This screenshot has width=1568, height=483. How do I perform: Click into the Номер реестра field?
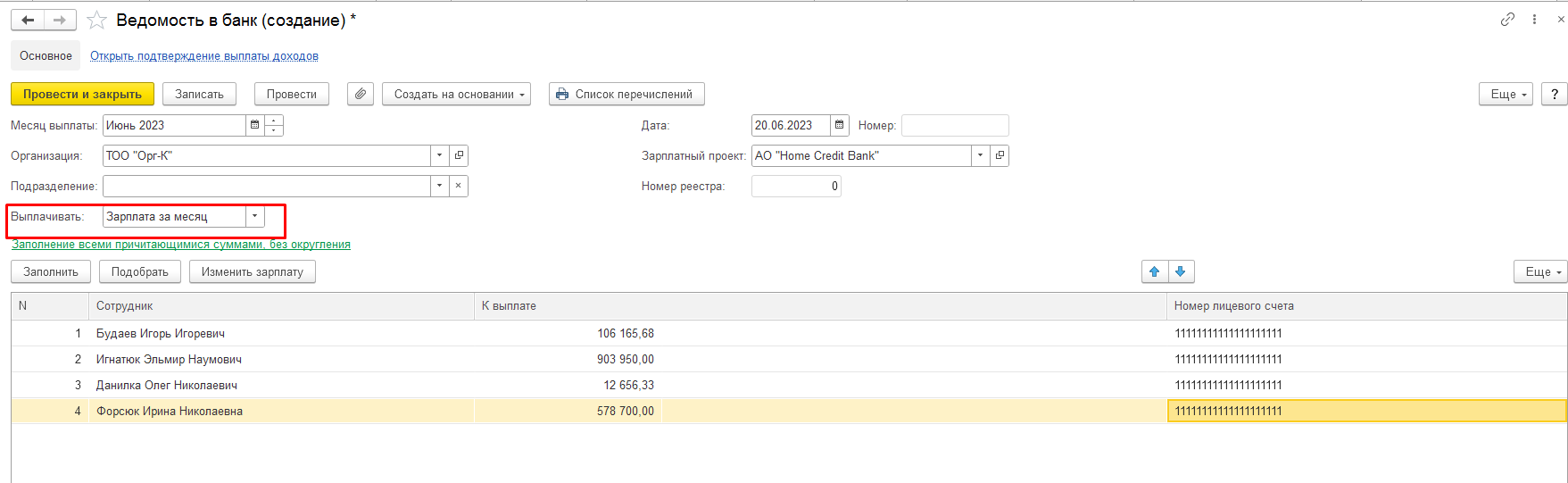(x=796, y=186)
